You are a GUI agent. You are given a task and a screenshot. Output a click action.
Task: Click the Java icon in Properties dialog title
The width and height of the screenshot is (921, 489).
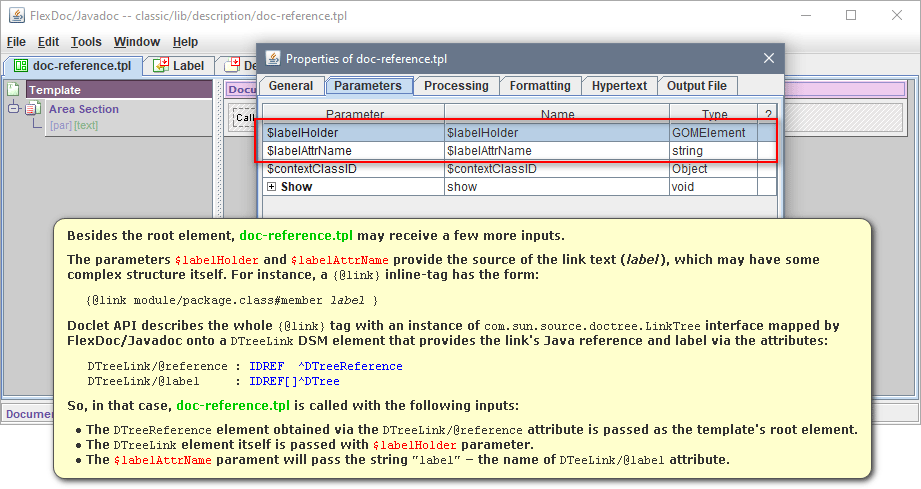(x=272, y=59)
